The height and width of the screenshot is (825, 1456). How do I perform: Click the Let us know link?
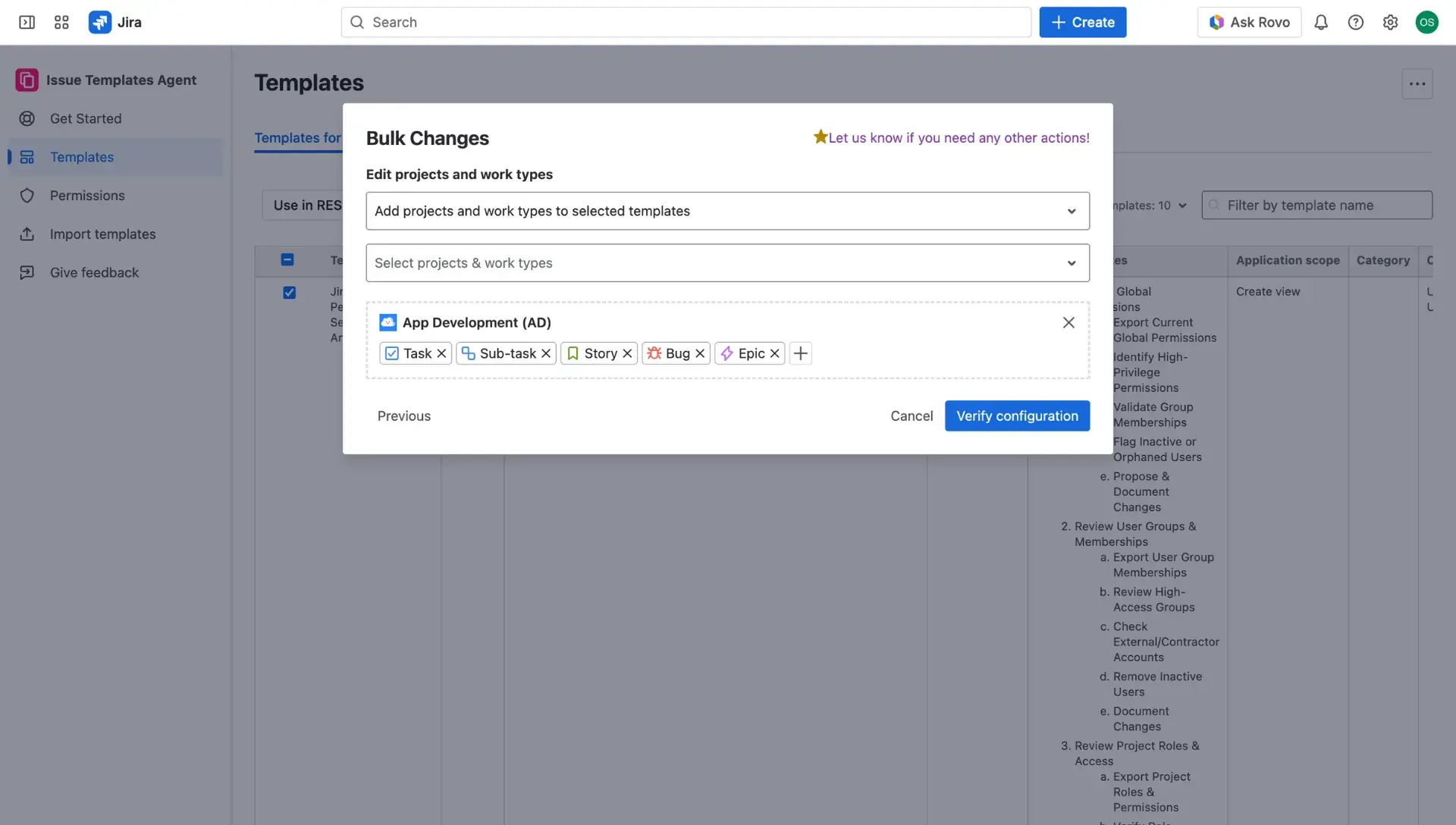tap(958, 137)
